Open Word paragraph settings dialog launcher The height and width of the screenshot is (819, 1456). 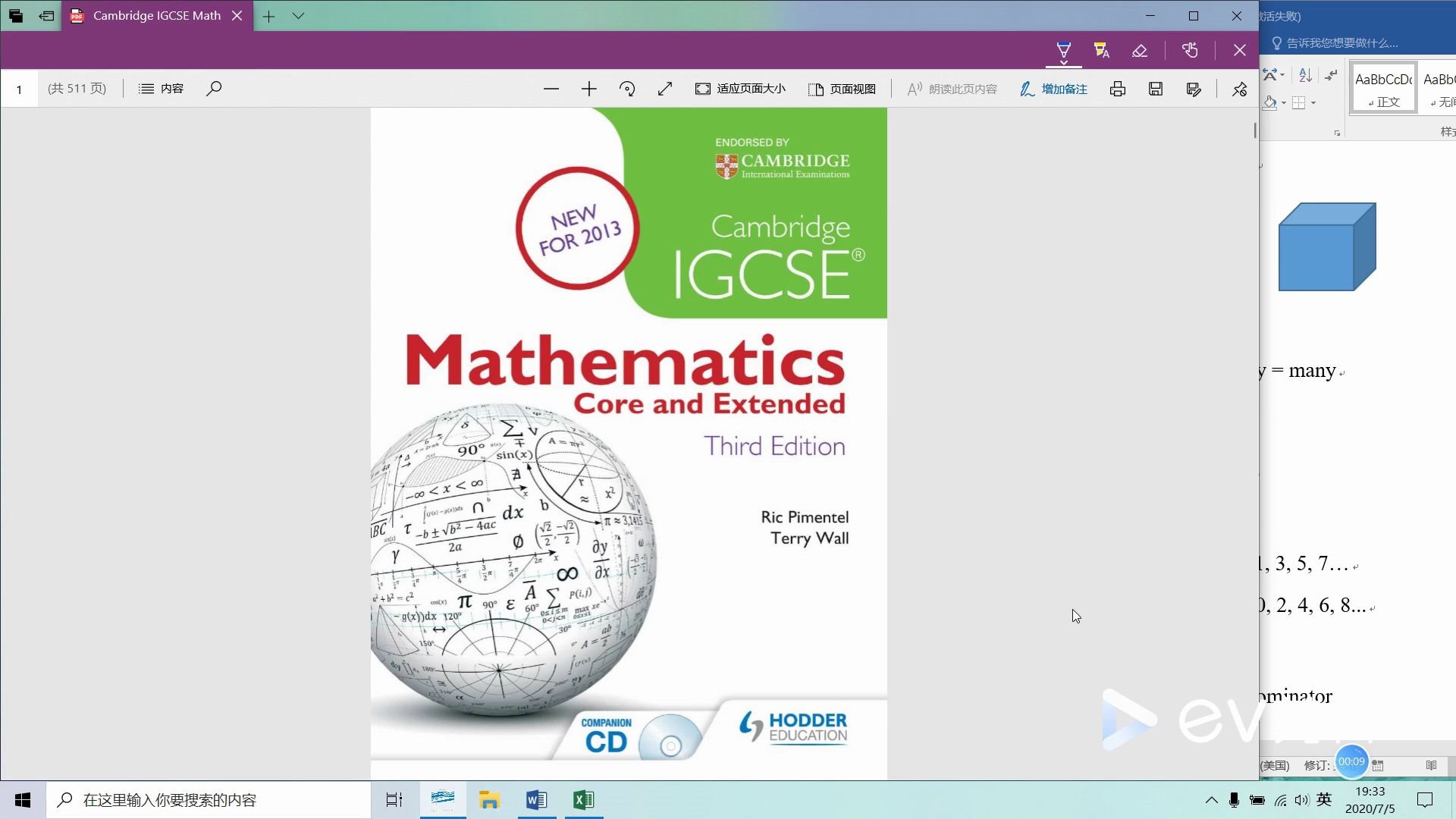(1337, 133)
